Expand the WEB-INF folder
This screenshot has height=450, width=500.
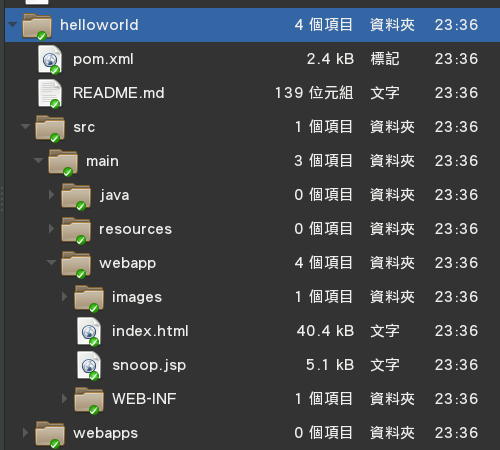pos(64,399)
